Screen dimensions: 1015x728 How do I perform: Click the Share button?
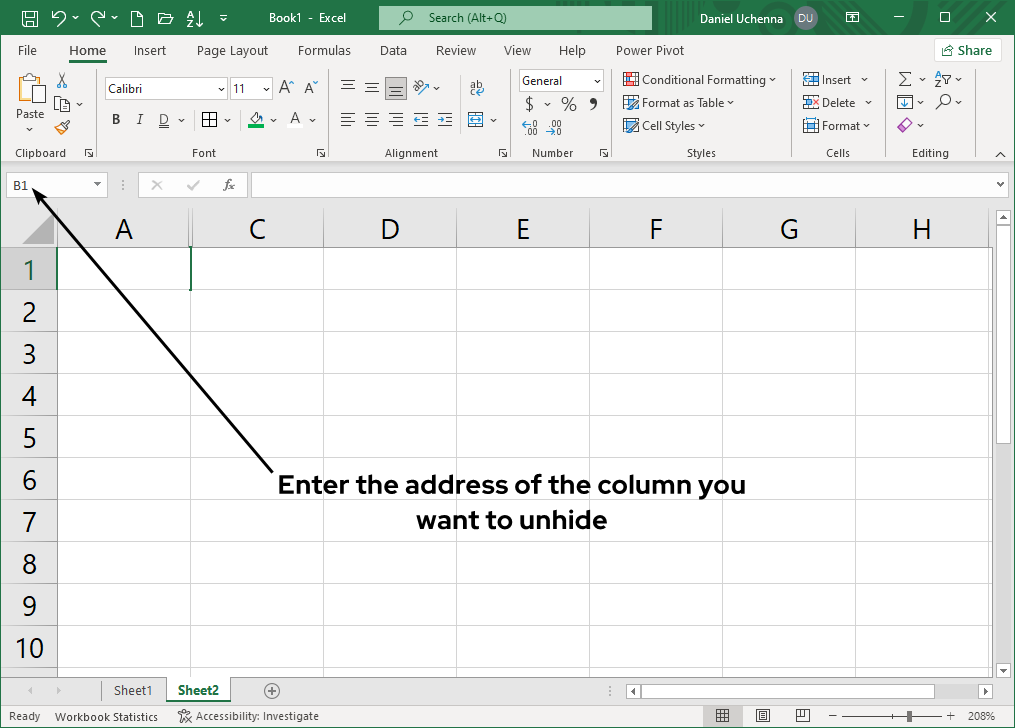click(967, 50)
